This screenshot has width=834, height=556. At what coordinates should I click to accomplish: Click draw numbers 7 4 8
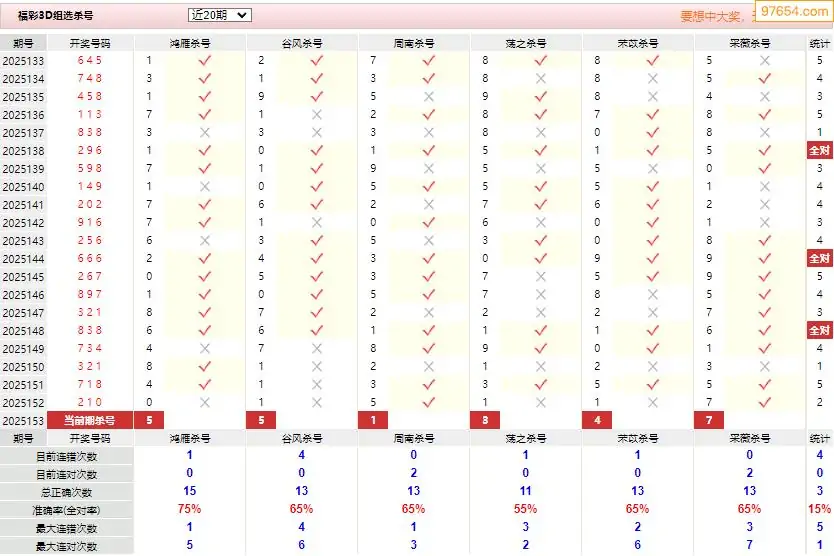[90, 78]
